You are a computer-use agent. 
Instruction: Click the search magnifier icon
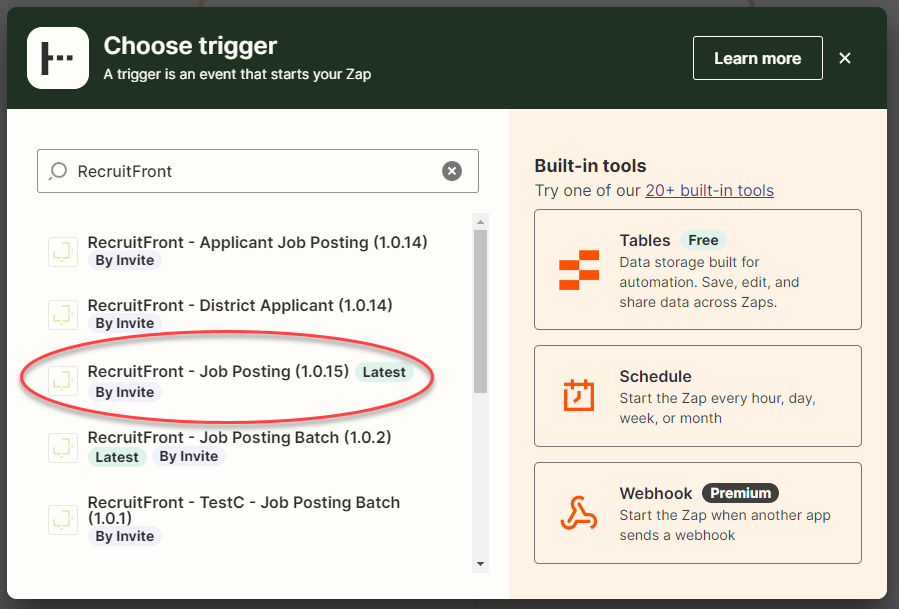(58, 171)
